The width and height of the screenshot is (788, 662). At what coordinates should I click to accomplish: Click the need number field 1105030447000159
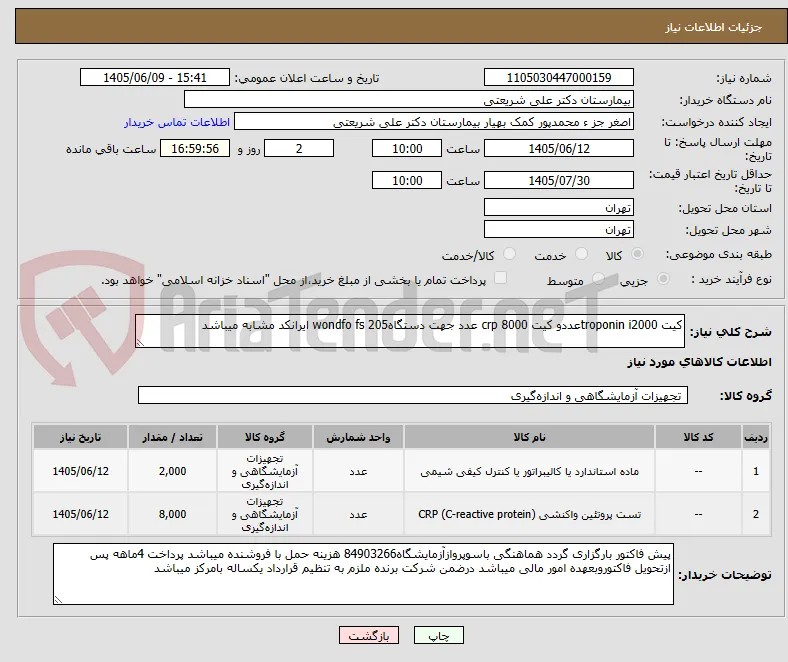pos(559,77)
